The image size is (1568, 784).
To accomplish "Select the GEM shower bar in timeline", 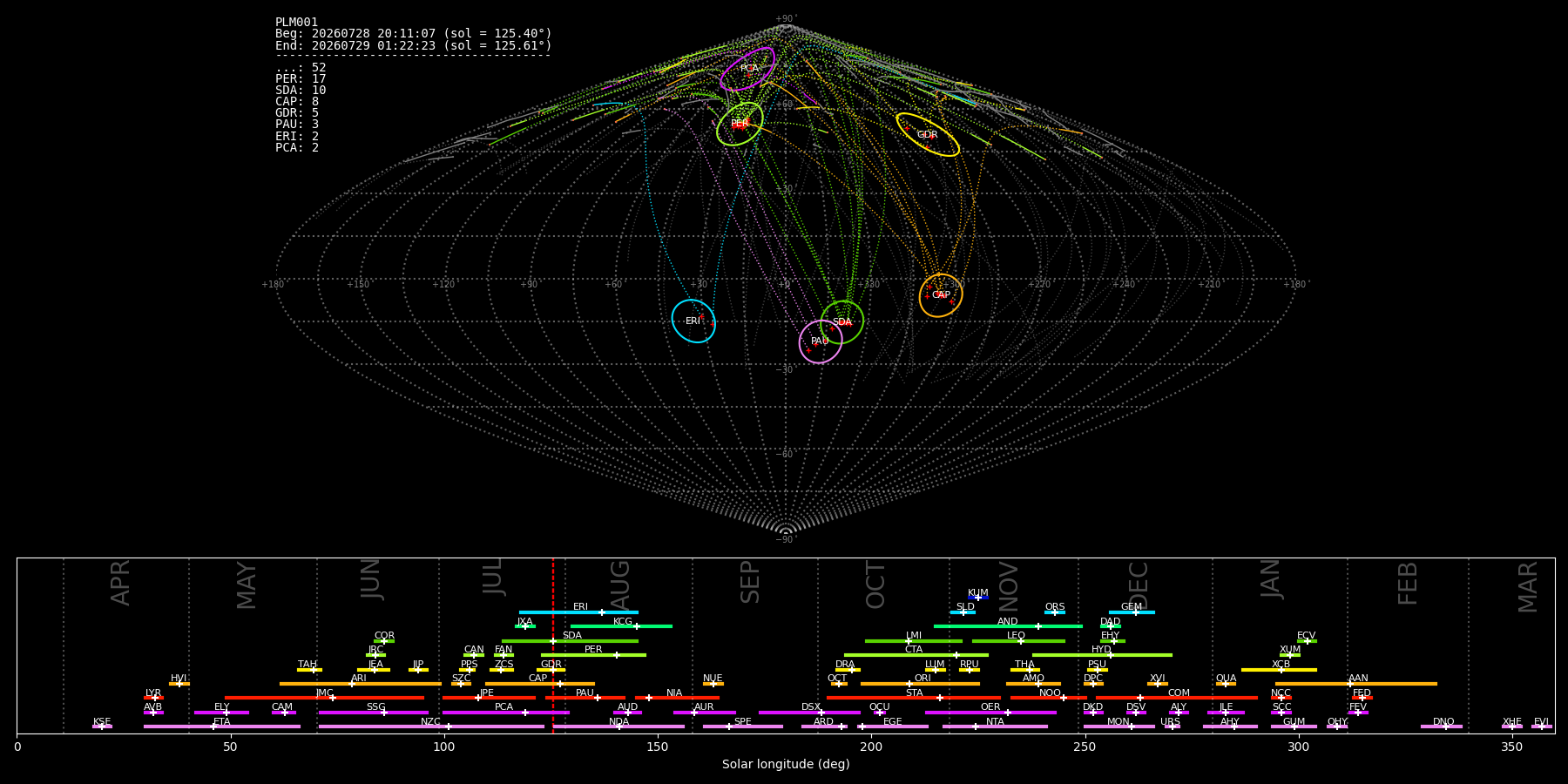I will point(1132,612).
